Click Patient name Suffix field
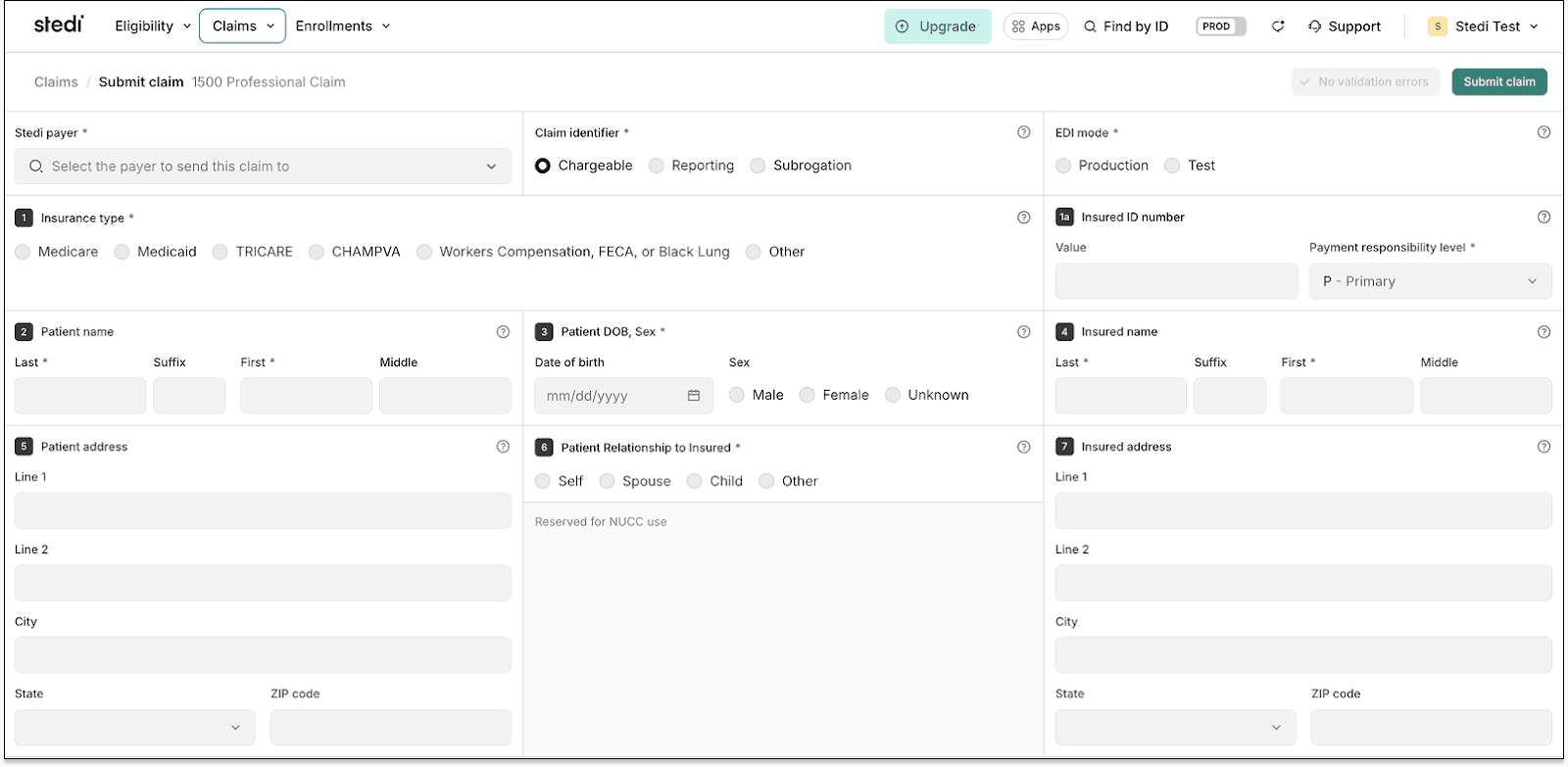This screenshot has width=1568, height=767. click(189, 396)
